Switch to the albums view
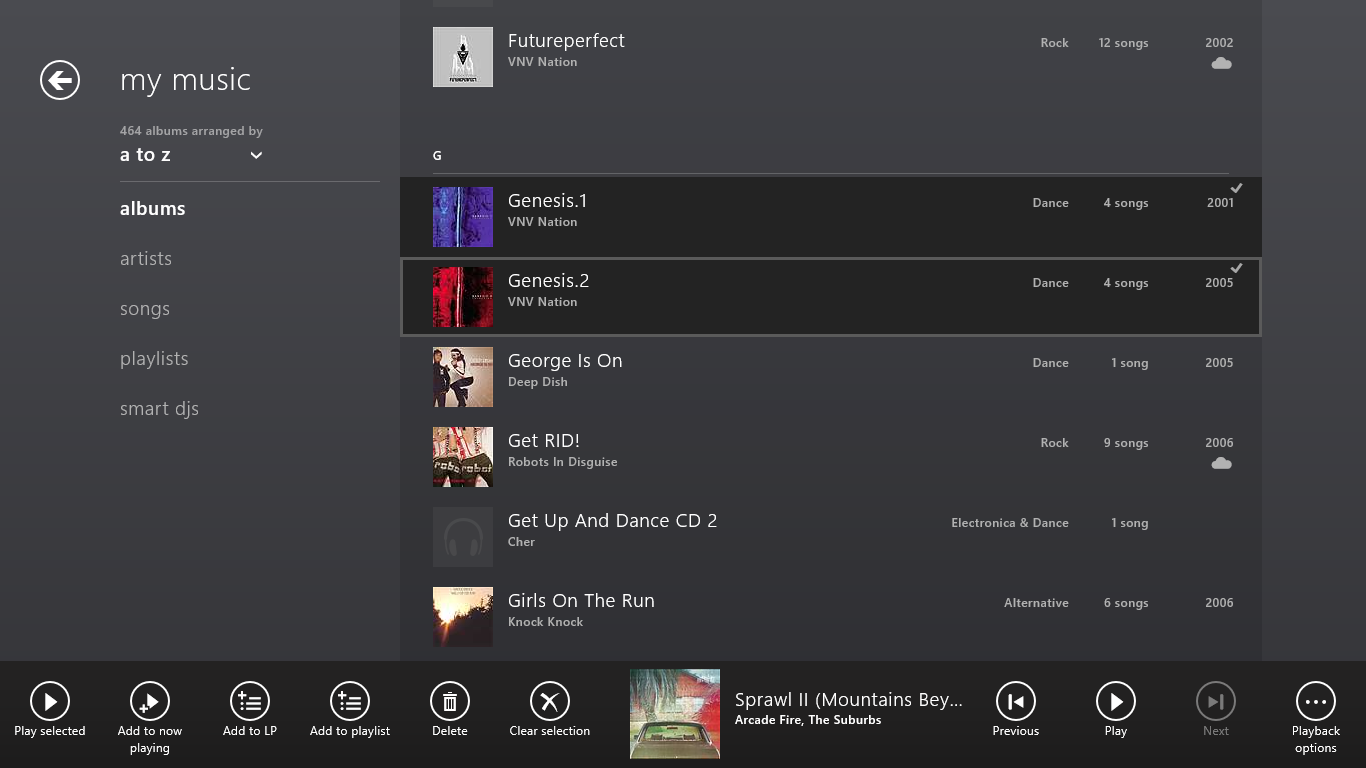Image resolution: width=1366 pixels, height=768 pixels. click(153, 209)
